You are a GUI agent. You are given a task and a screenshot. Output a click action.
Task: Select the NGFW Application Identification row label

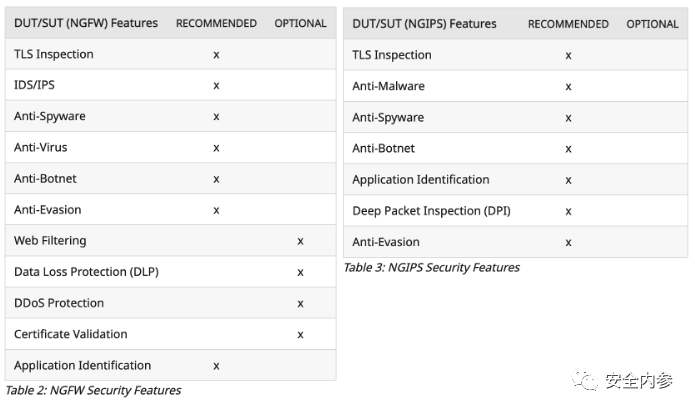(x=82, y=365)
